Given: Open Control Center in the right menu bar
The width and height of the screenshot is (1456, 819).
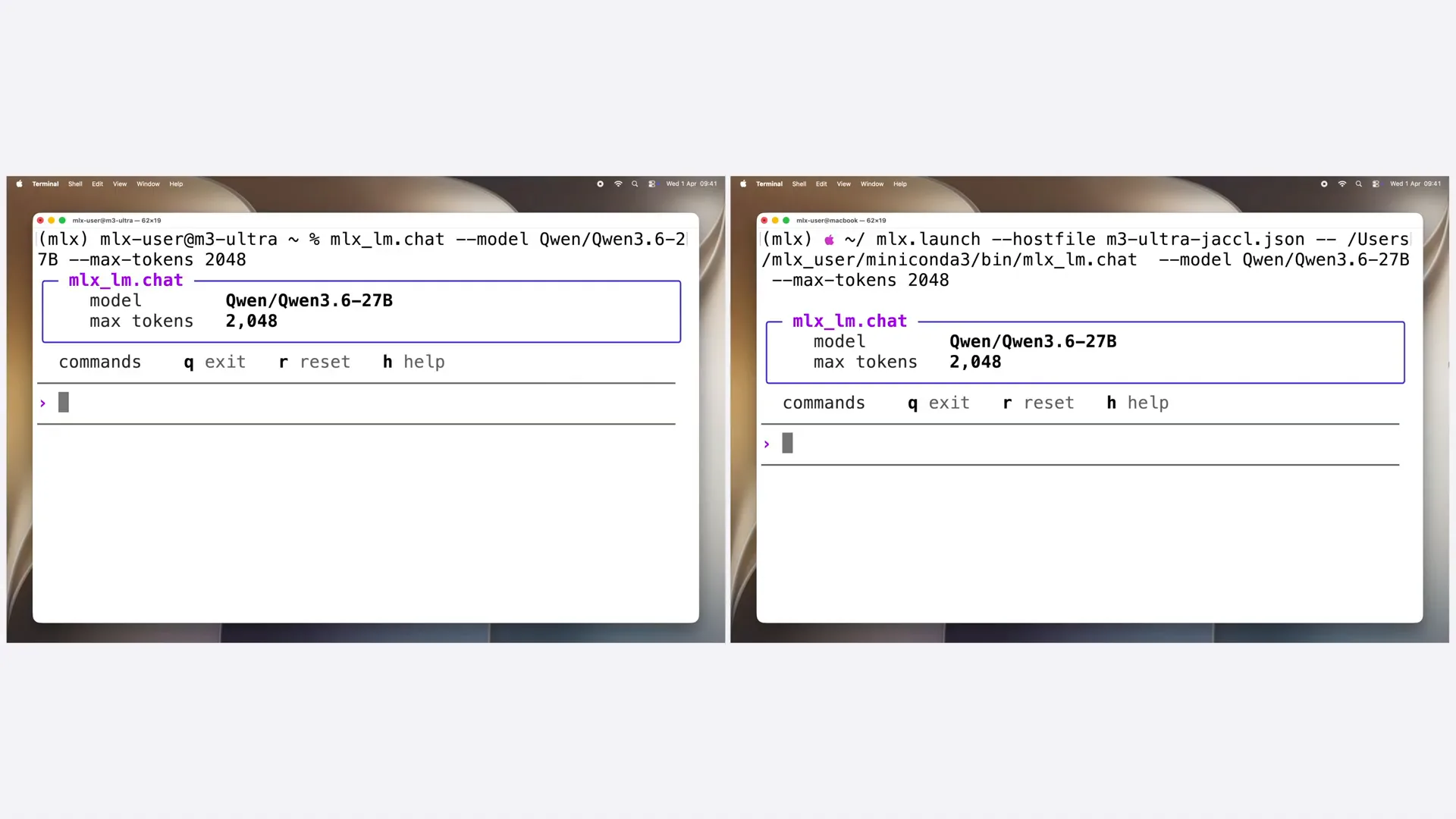Looking at the screenshot, I should tap(1376, 184).
